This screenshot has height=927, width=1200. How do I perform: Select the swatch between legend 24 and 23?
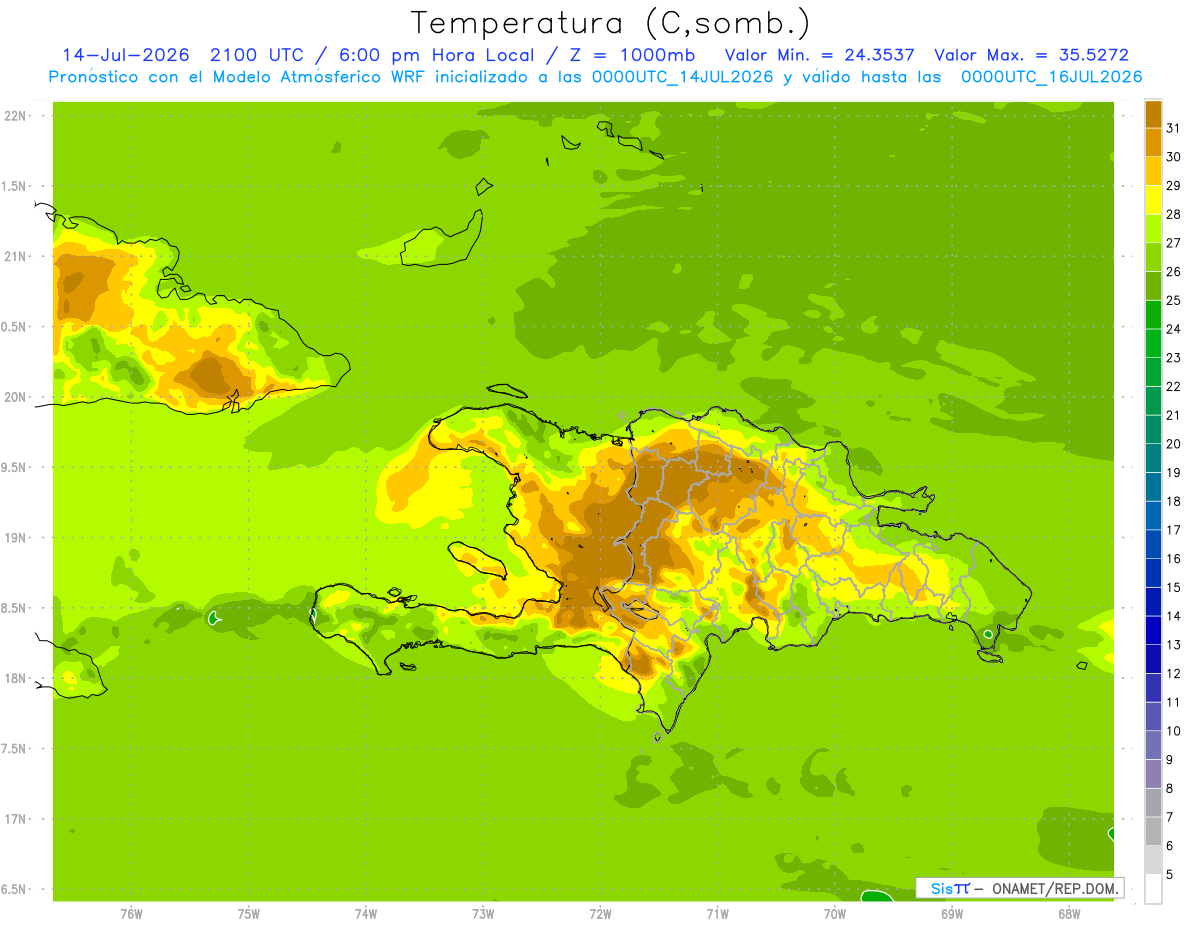[1153, 343]
